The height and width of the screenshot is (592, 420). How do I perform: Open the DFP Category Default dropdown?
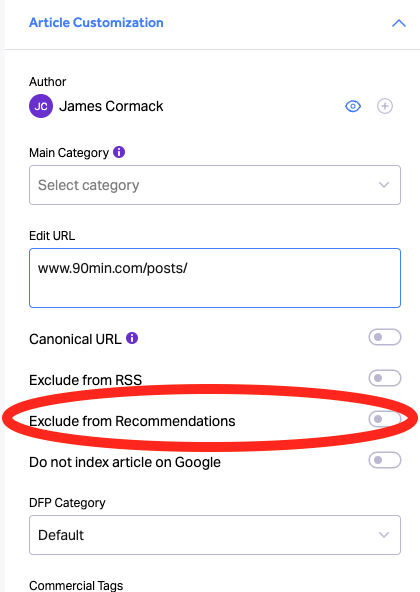pos(215,535)
